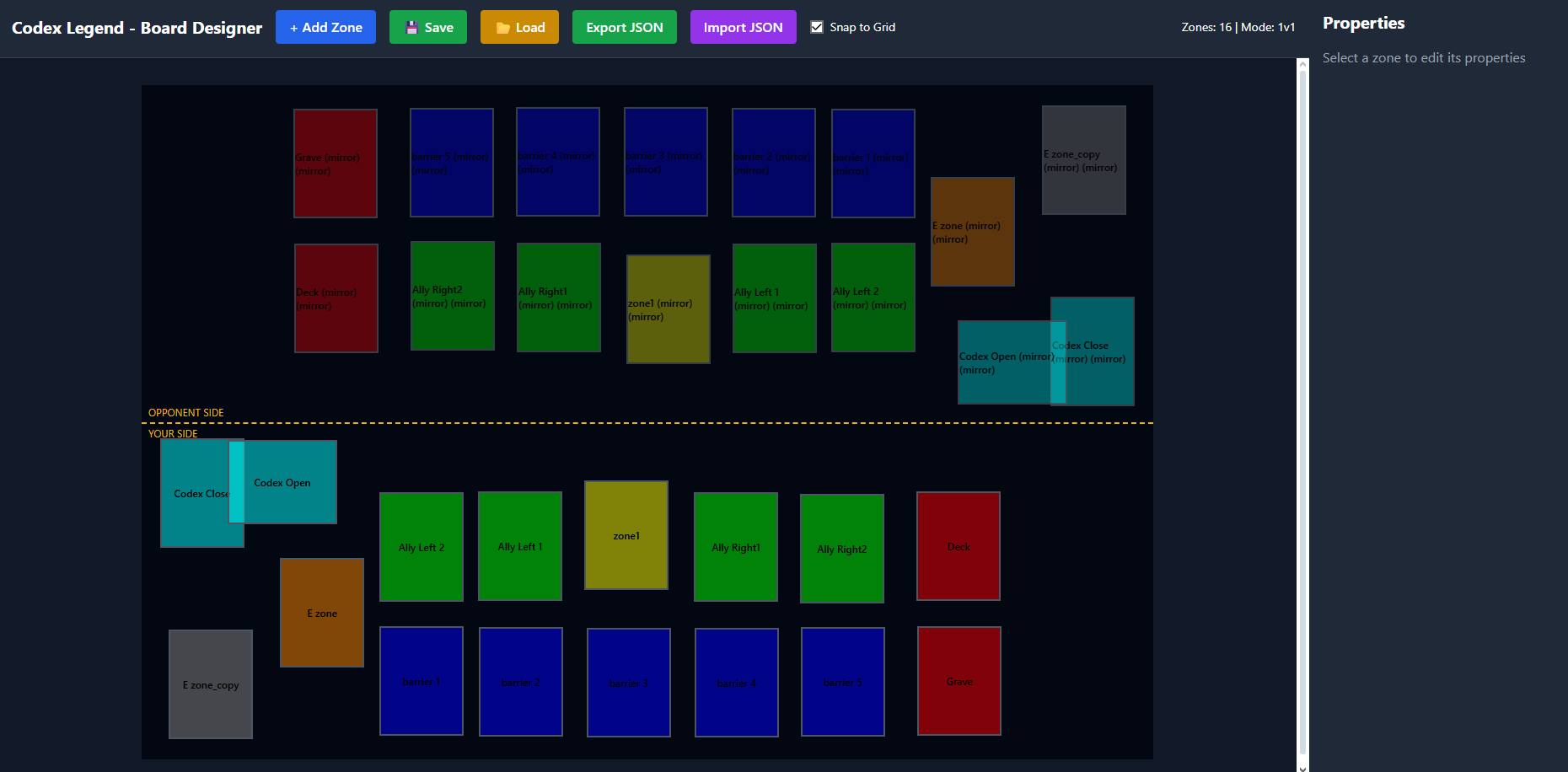Select the E zone (mirror) brown zone

[x=973, y=232]
